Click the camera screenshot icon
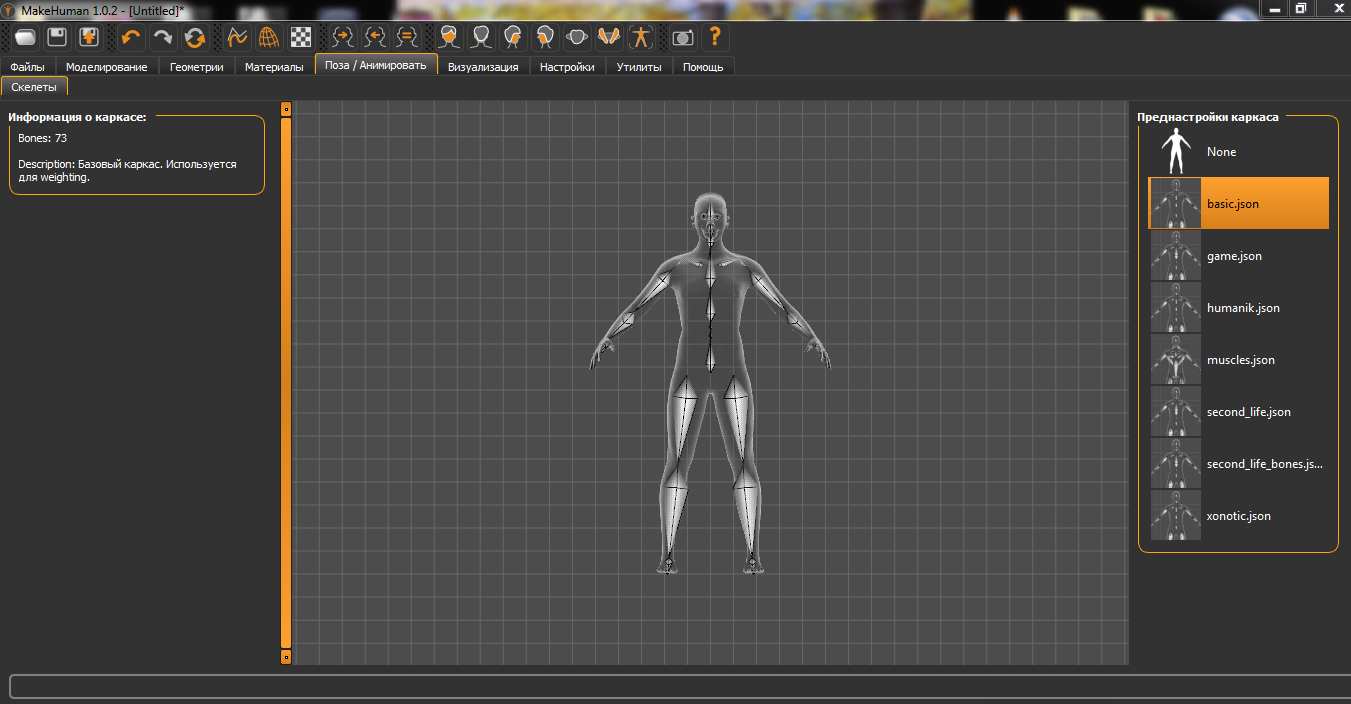 [683, 38]
